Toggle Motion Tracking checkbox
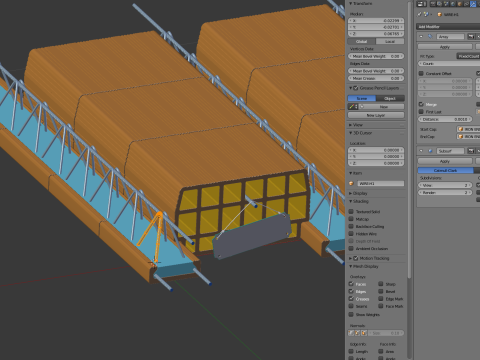Screen dimensions: 480x360 pyautogui.click(x=356, y=258)
